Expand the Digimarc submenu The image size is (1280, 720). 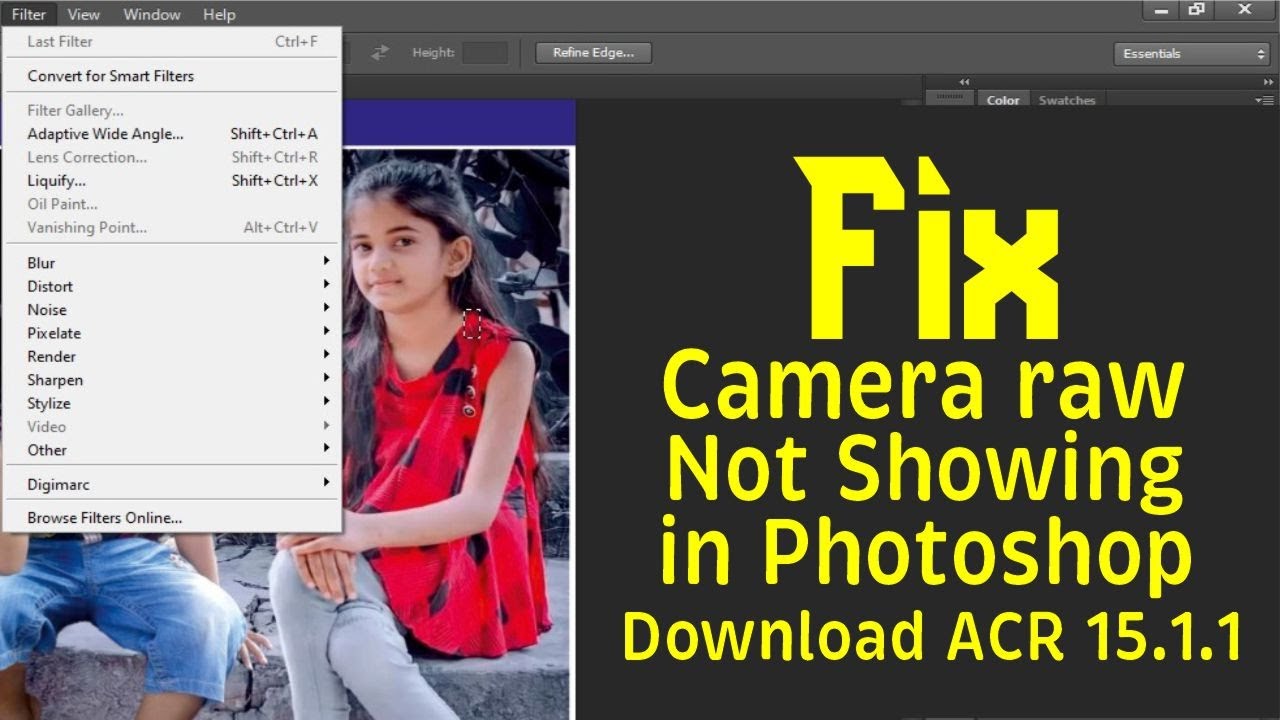172,484
